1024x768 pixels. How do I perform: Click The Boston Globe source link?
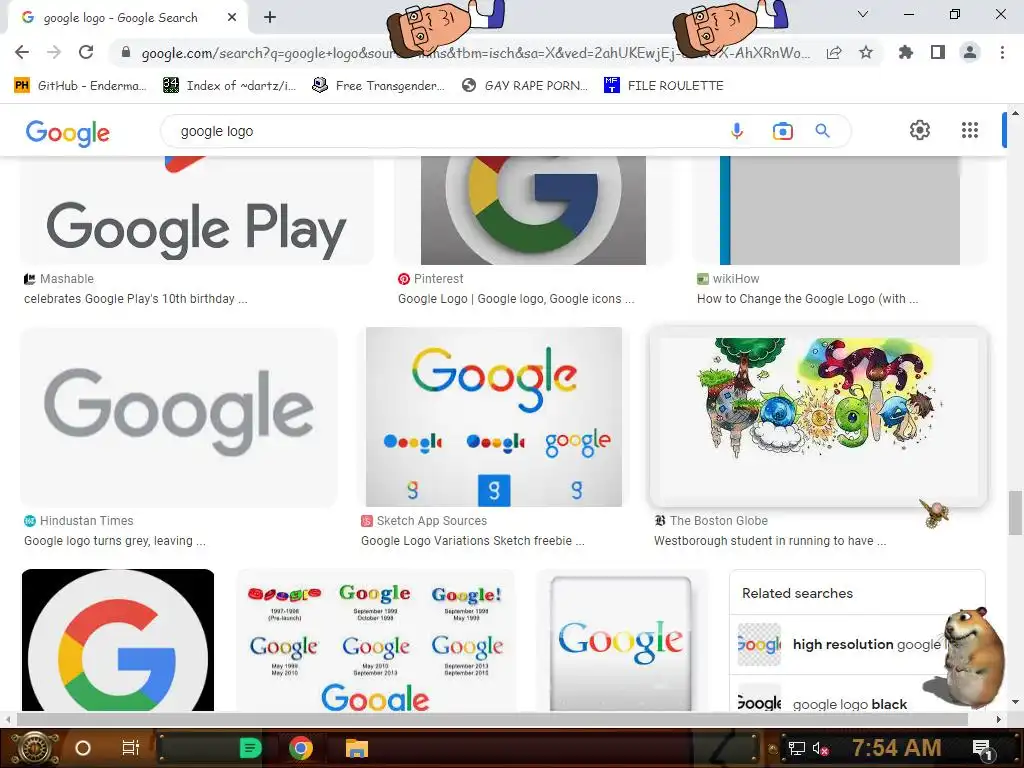[711, 520]
